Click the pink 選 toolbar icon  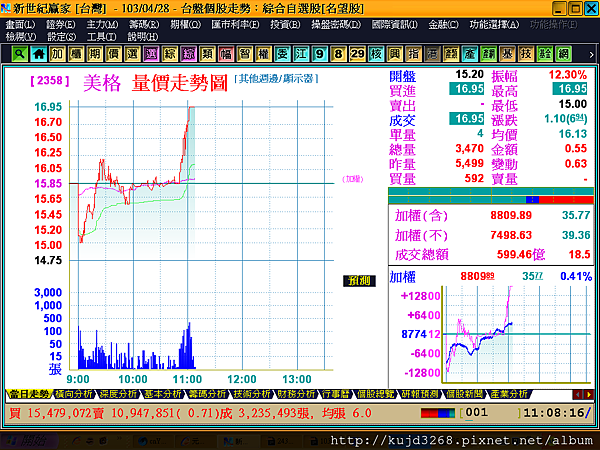(151, 54)
